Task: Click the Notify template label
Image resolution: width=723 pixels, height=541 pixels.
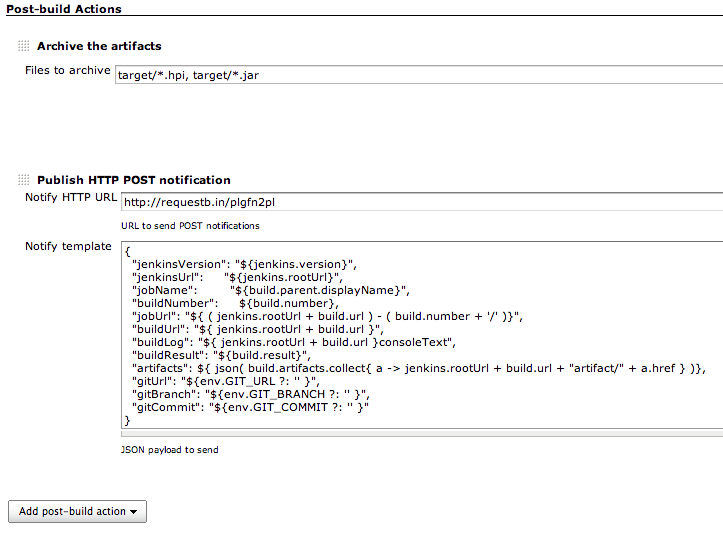Action: pos(68,246)
